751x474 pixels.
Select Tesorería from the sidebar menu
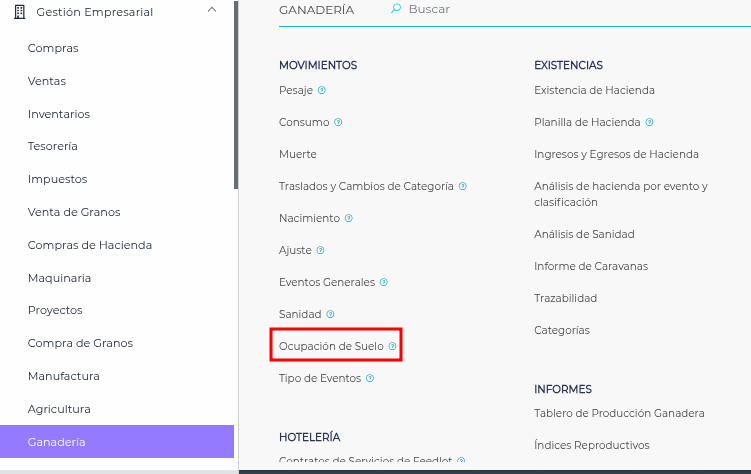click(53, 146)
